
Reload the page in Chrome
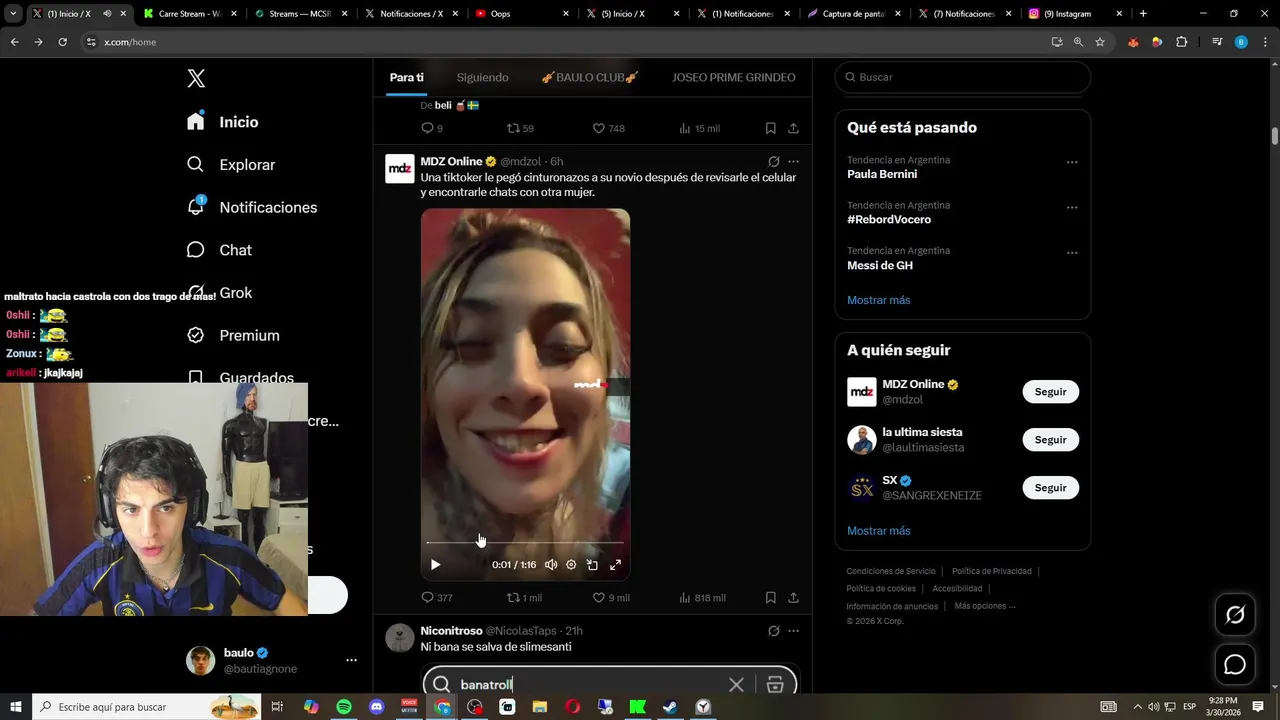click(x=62, y=42)
